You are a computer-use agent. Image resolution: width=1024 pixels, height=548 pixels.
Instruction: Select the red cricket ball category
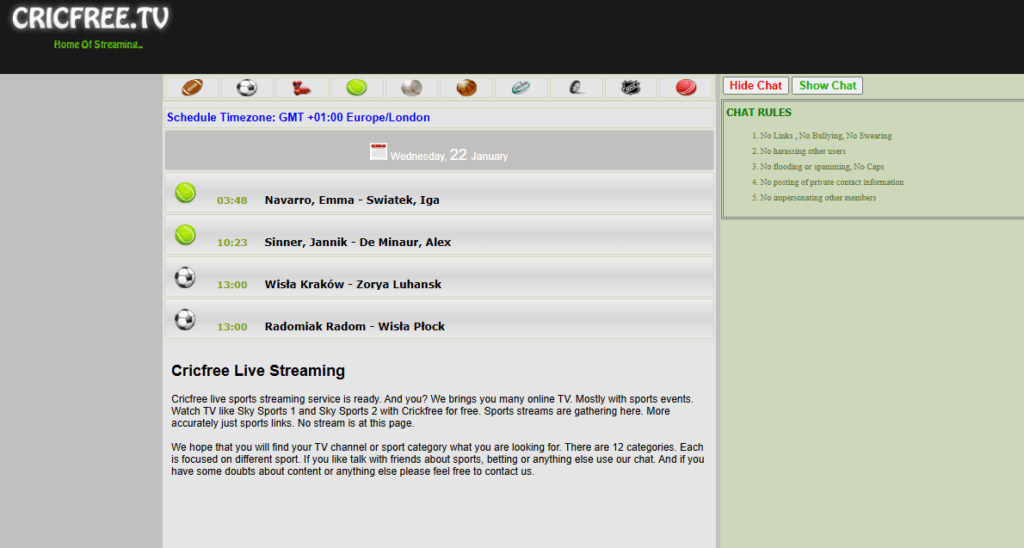[685, 88]
